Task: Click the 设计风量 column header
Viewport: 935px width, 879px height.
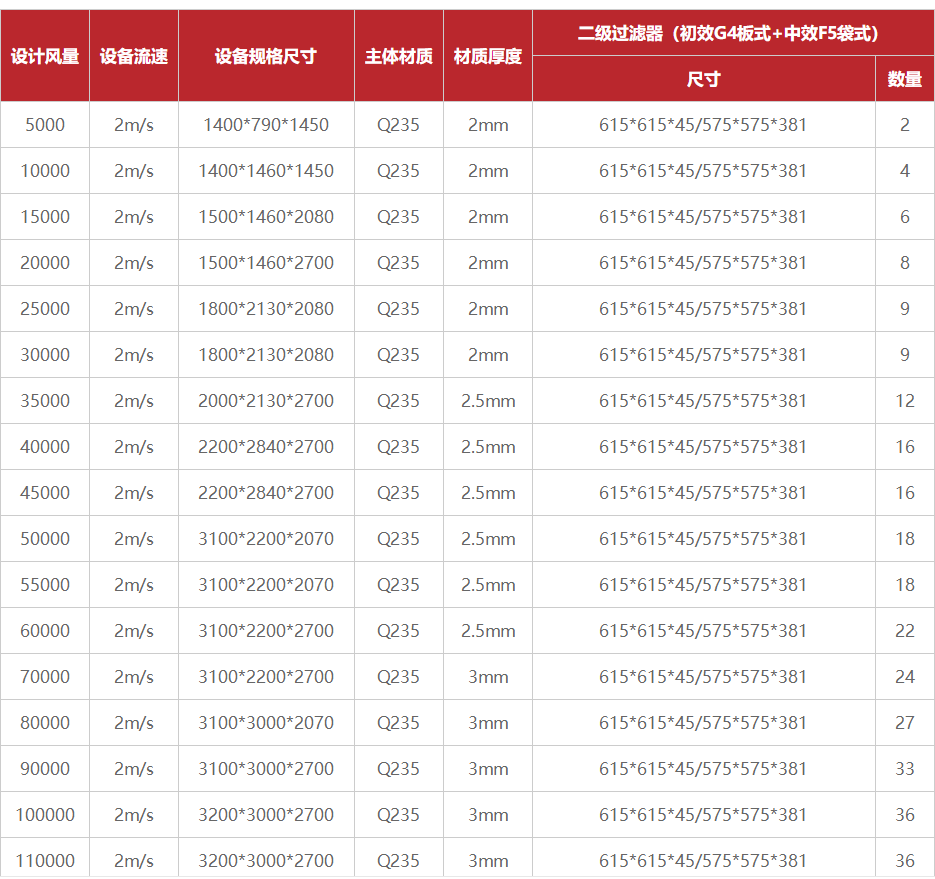Action: pos(45,56)
